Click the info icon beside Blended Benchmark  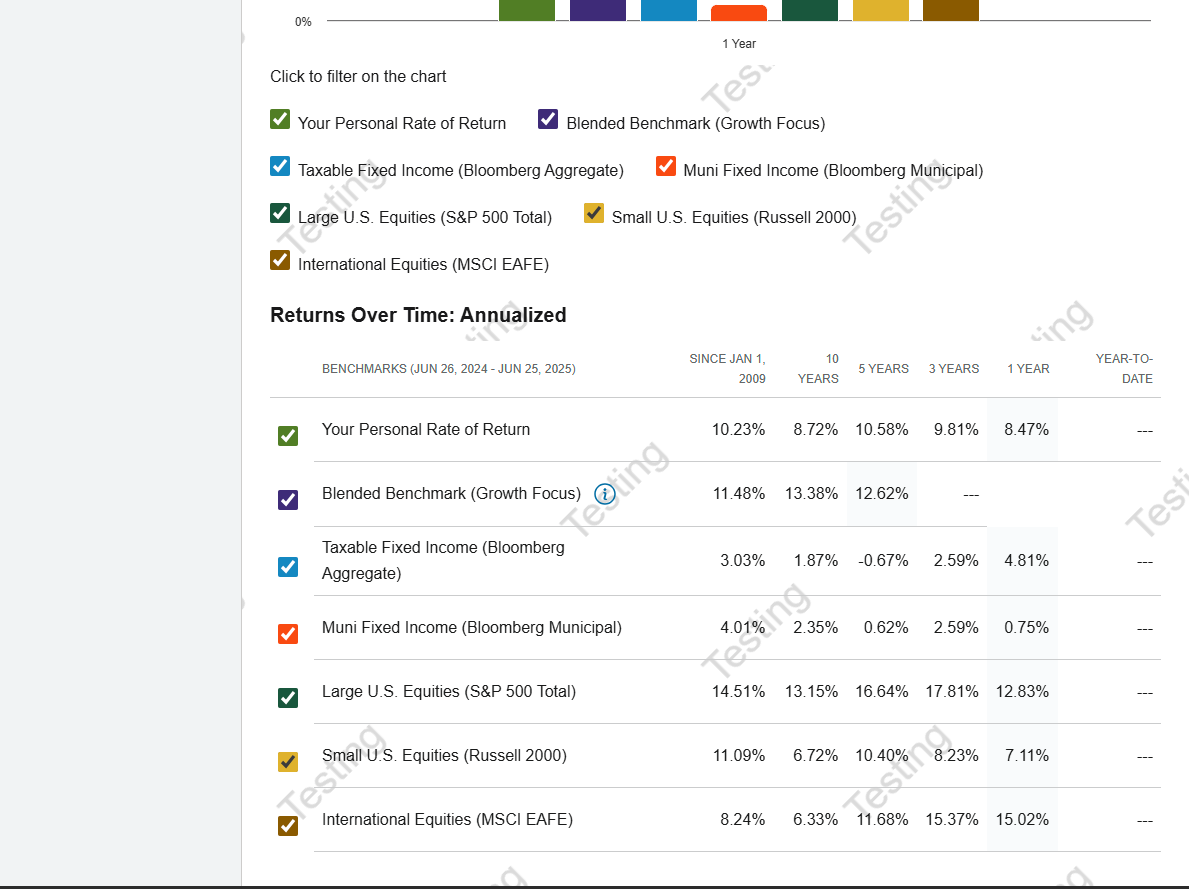click(x=604, y=494)
